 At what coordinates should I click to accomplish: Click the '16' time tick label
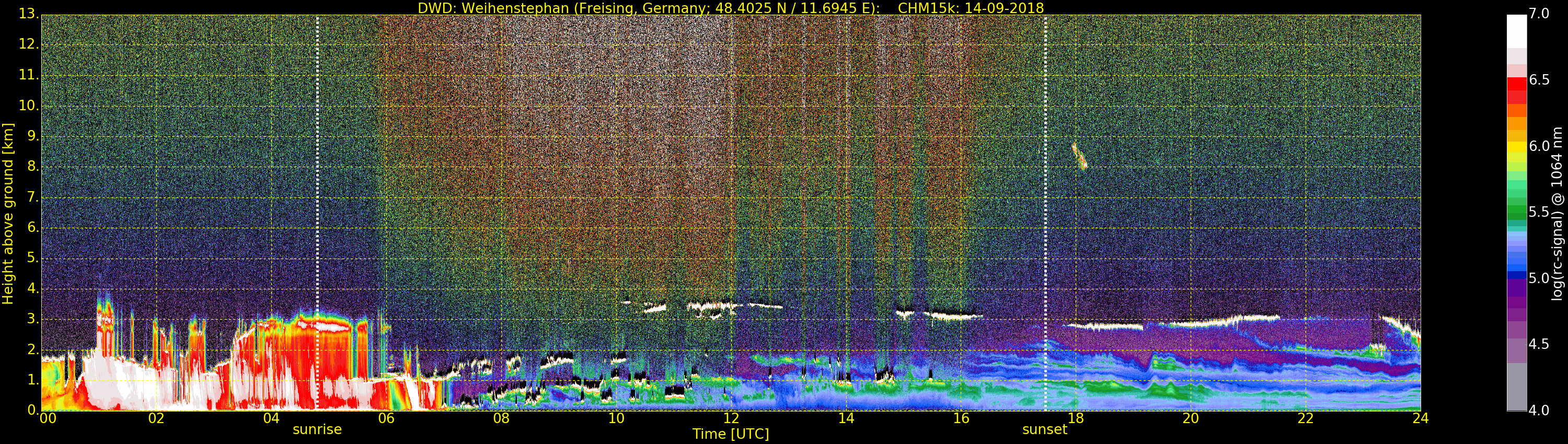point(961,418)
